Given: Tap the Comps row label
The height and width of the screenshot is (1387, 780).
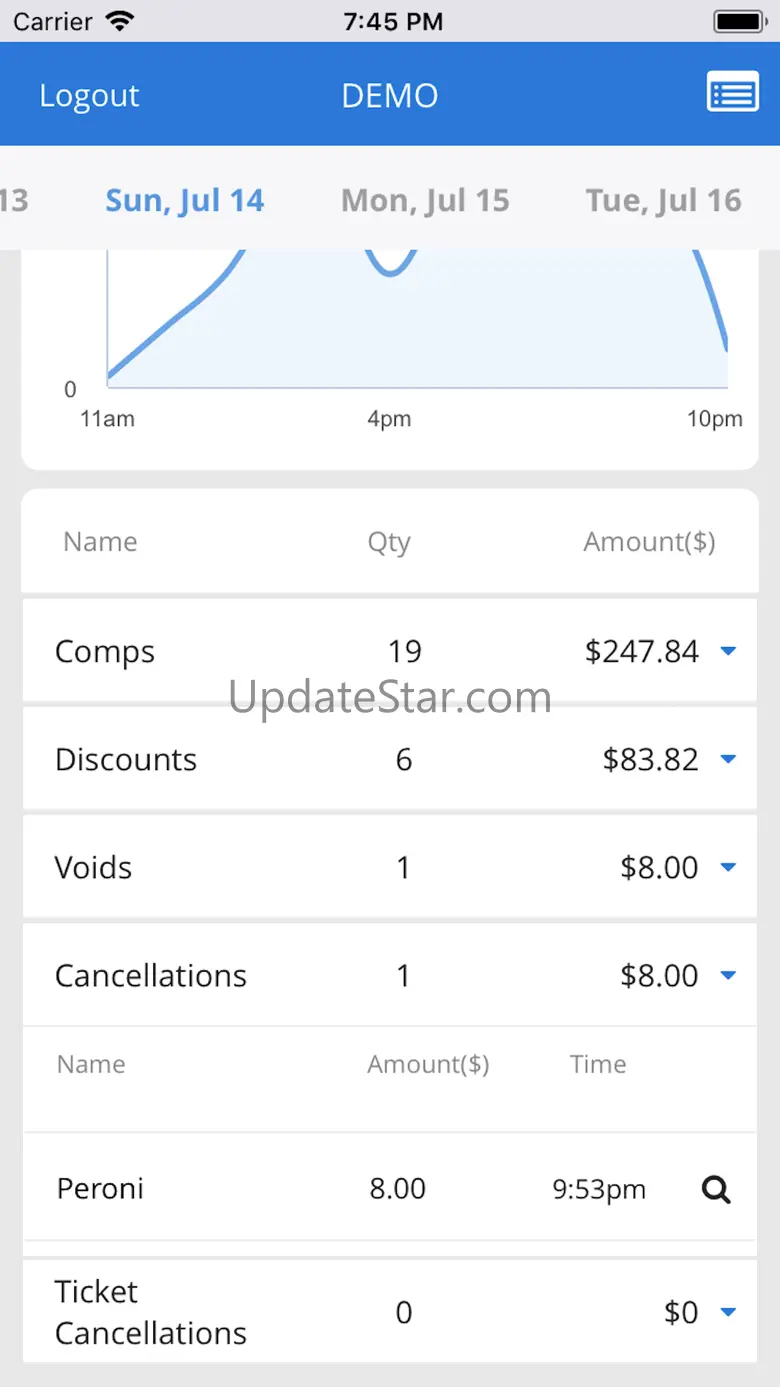Looking at the screenshot, I should pos(105,652).
